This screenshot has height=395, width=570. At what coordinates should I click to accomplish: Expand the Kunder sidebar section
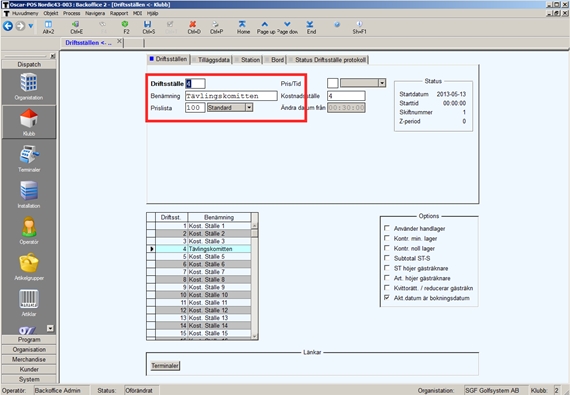point(29,369)
